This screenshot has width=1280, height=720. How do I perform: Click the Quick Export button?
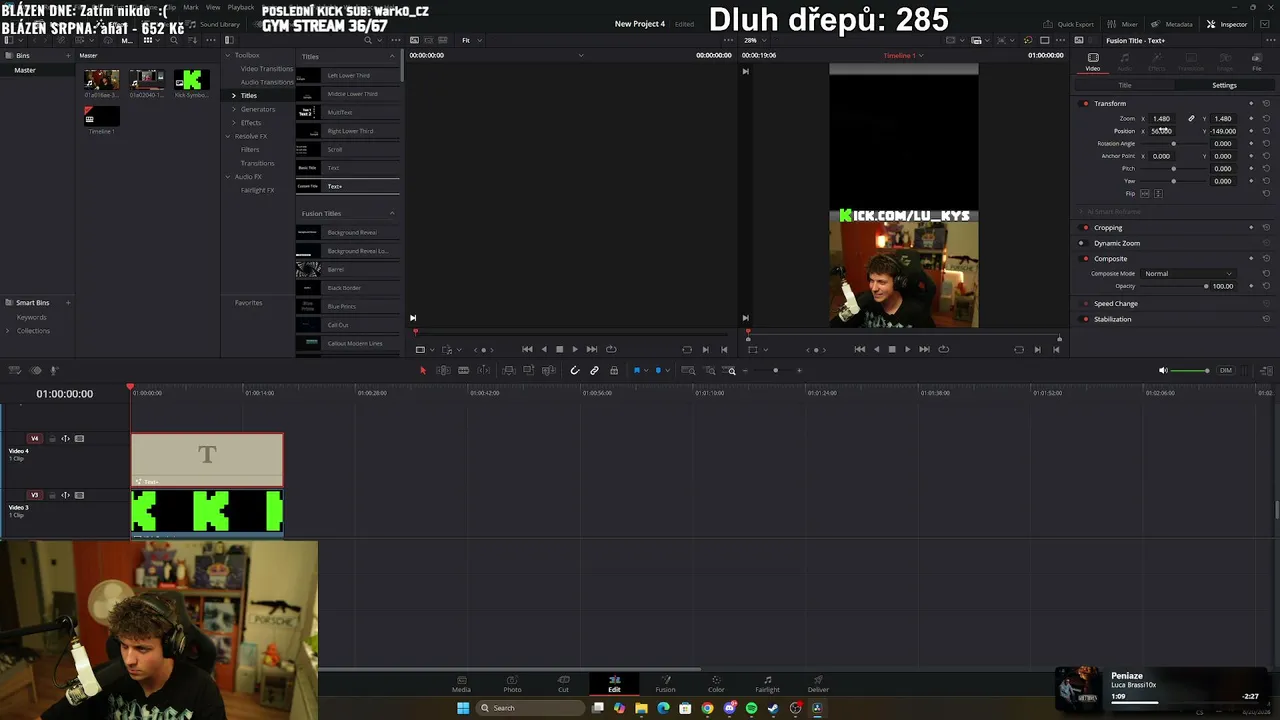point(1068,24)
